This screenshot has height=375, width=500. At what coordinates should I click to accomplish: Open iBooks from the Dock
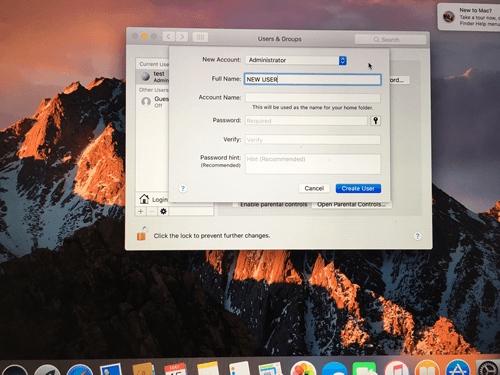(x=427, y=368)
